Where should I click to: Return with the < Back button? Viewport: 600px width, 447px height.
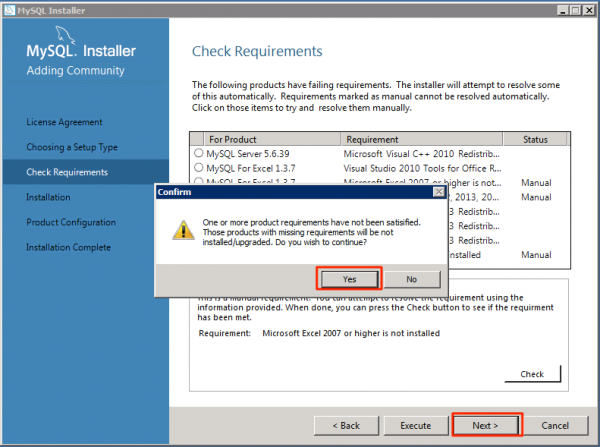pyautogui.click(x=346, y=425)
